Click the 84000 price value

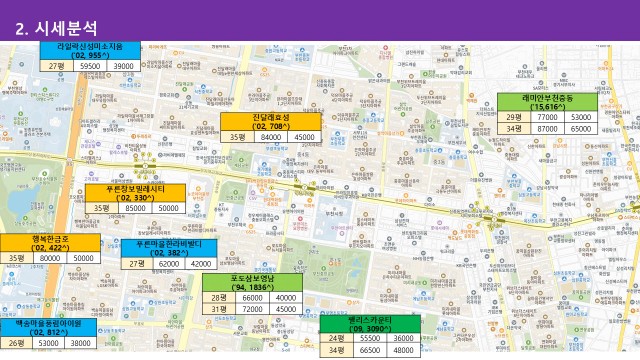(x=271, y=137)
